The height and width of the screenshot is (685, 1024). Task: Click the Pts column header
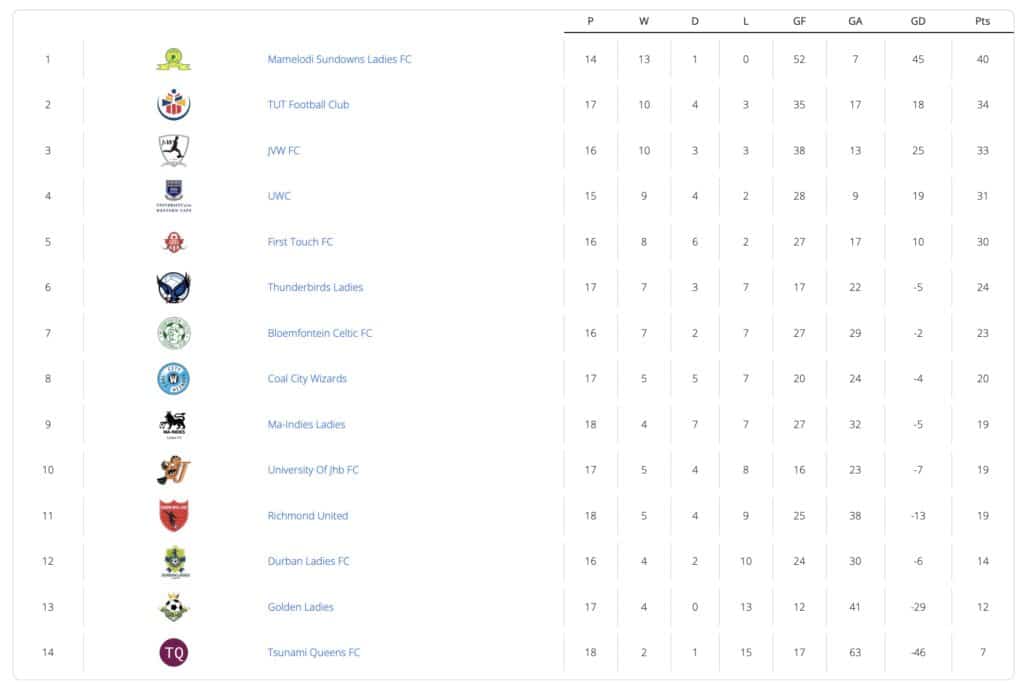983,21
